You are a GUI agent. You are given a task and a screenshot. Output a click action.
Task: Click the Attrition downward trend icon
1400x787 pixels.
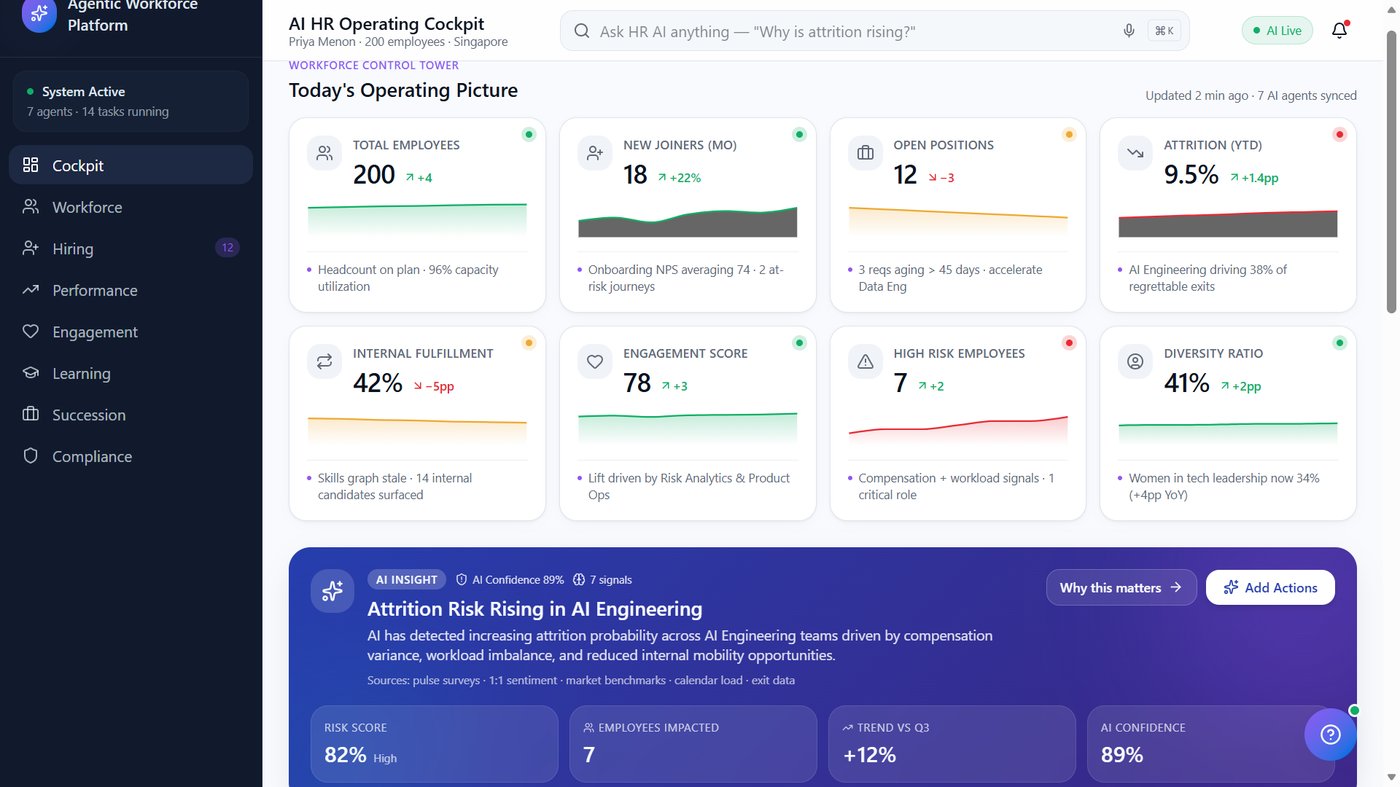click(1135, 154)
